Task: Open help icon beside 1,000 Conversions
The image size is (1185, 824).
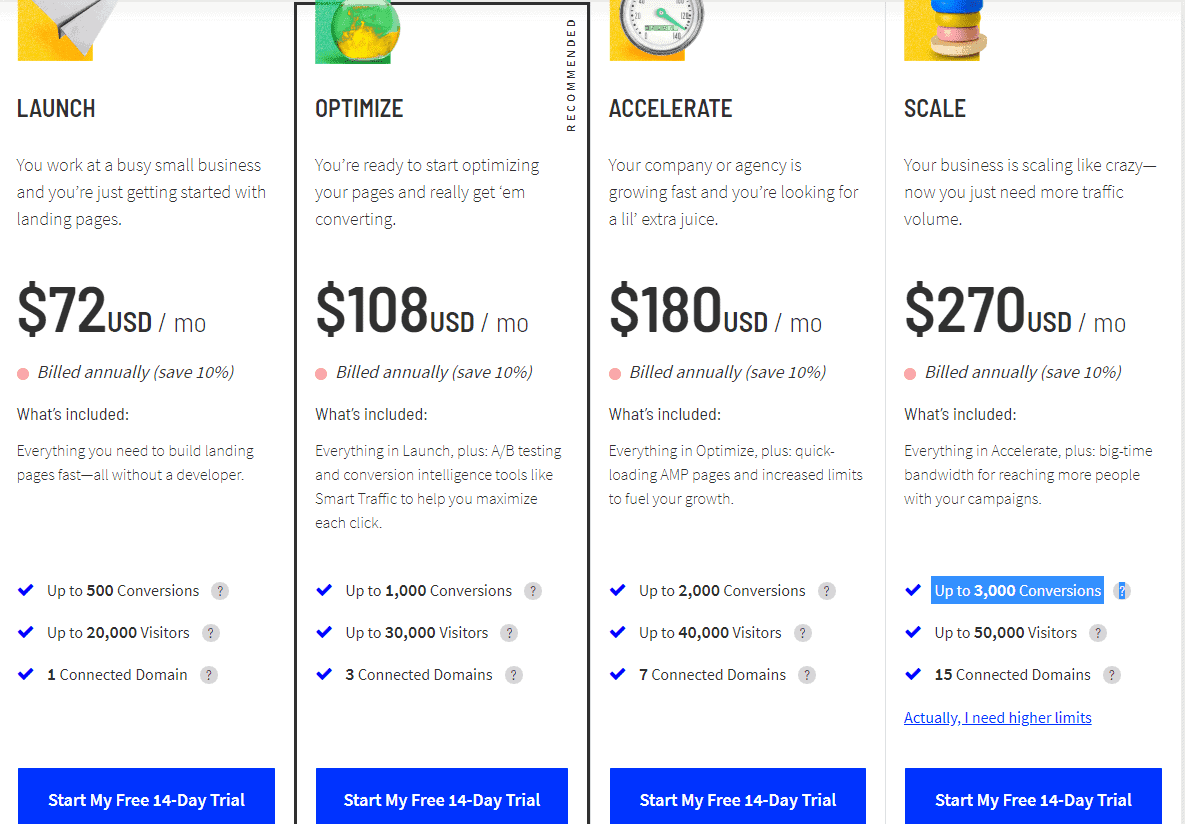Action: [x=533, y=591]
